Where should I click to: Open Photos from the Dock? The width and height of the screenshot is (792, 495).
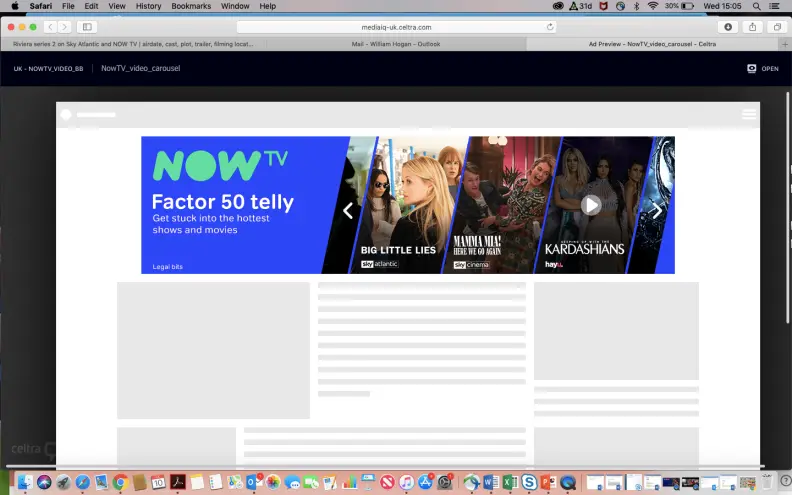tap(273, 482)
